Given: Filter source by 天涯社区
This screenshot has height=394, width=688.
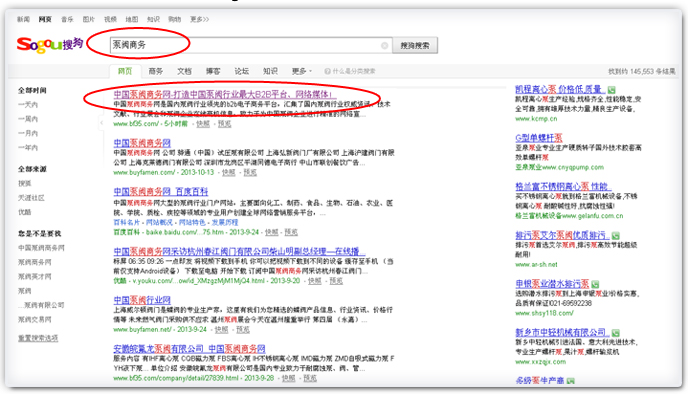Looking at the screenshot, I should (x=31, y=198).
